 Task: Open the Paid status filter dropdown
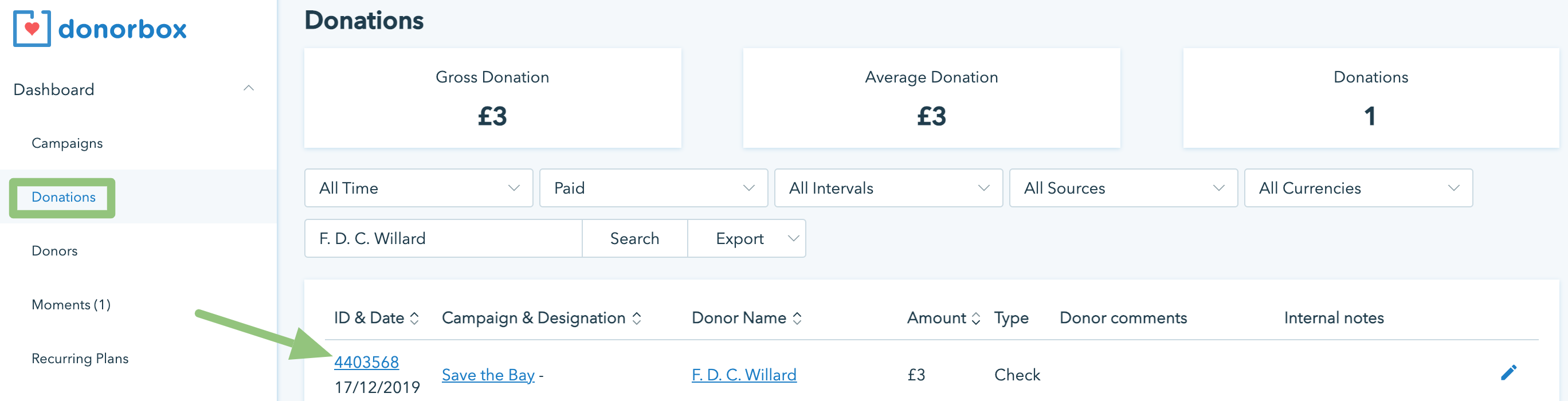tap(653, 188)
